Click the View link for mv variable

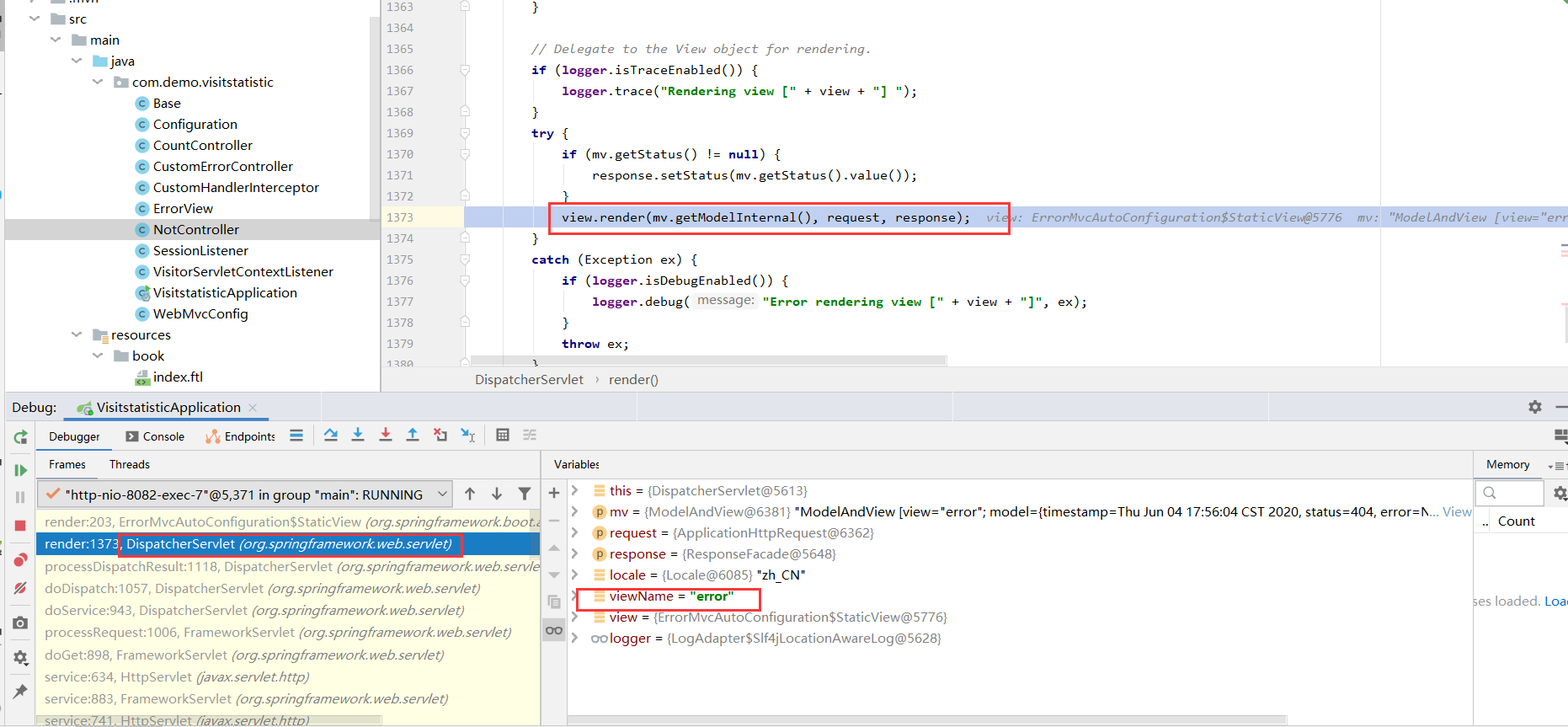(1457, 511)
